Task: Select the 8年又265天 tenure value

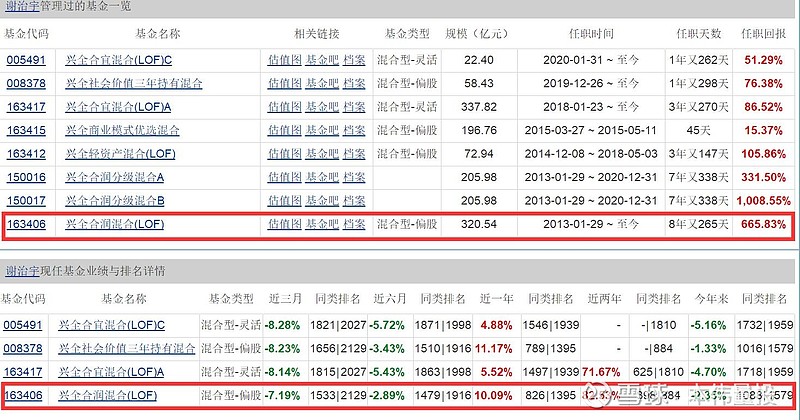Action: click(698, 224)
